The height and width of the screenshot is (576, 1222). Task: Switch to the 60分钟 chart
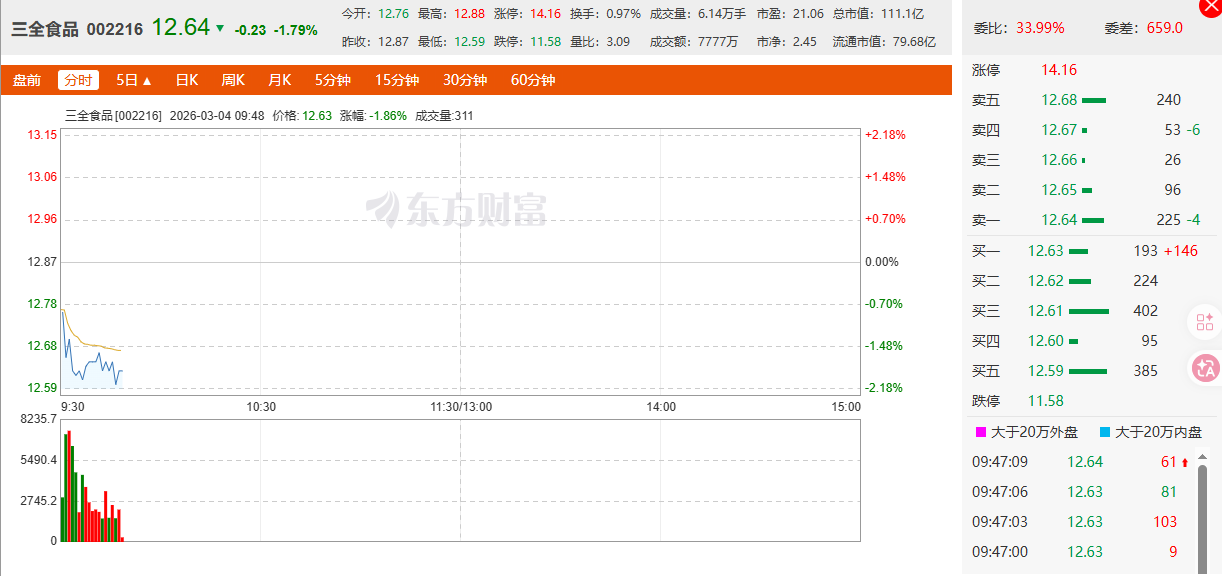tap(532, 80)
